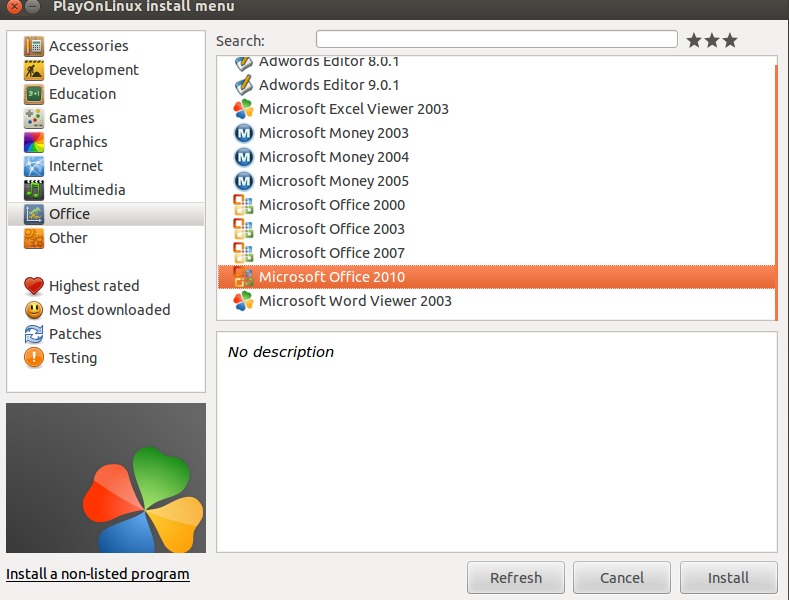
Task: Click the Microsoft Office 2007 icon
Action: [244, 253]
